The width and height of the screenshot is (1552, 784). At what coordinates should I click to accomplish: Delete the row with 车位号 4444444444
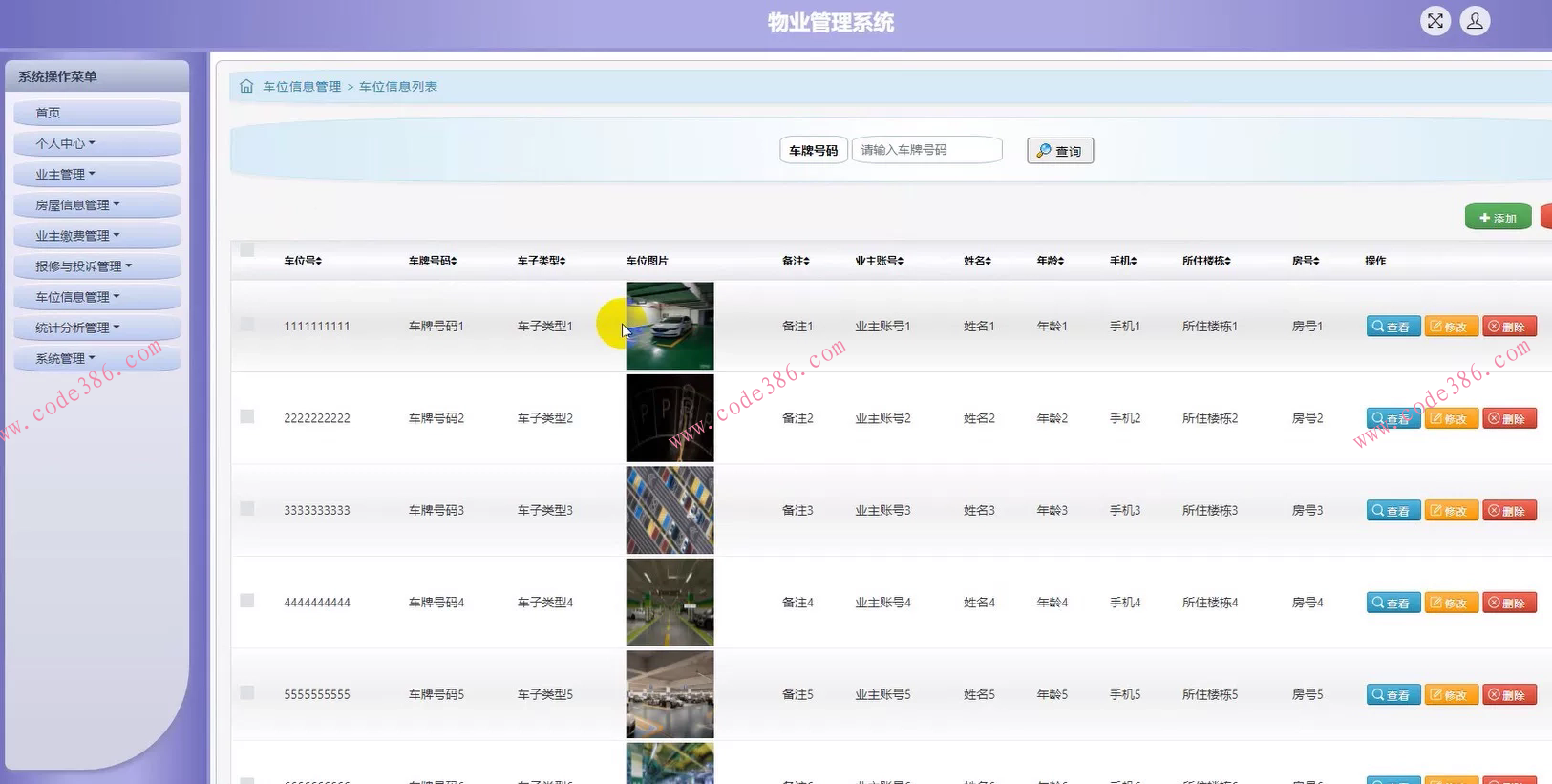[1509, 603]
